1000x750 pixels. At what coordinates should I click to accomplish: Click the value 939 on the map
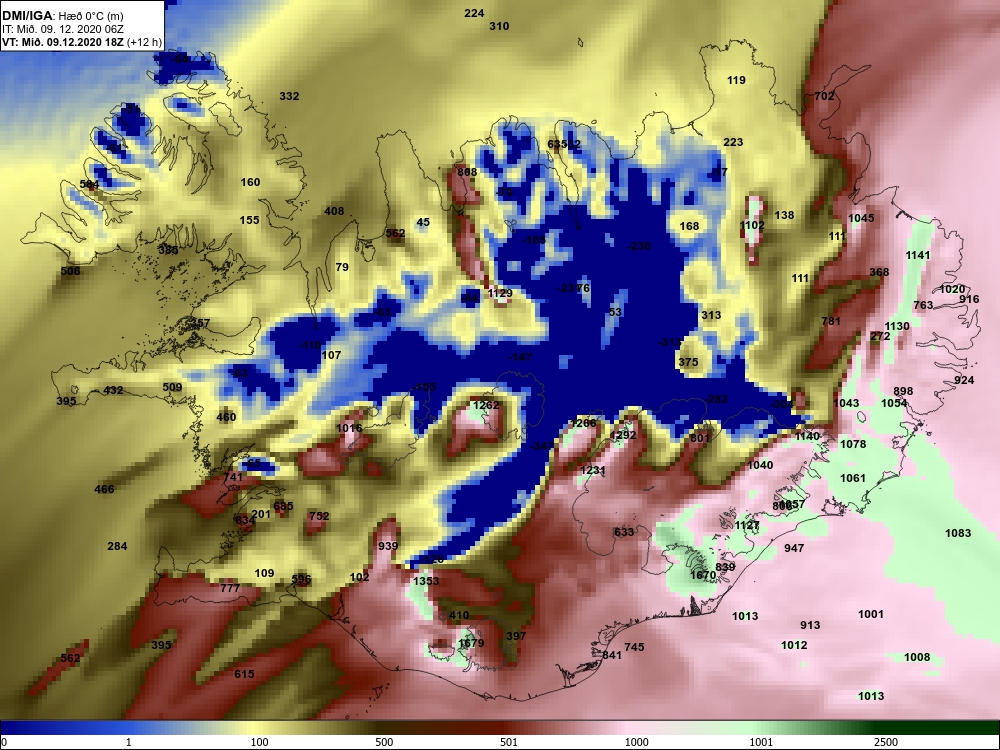(388, 547)
